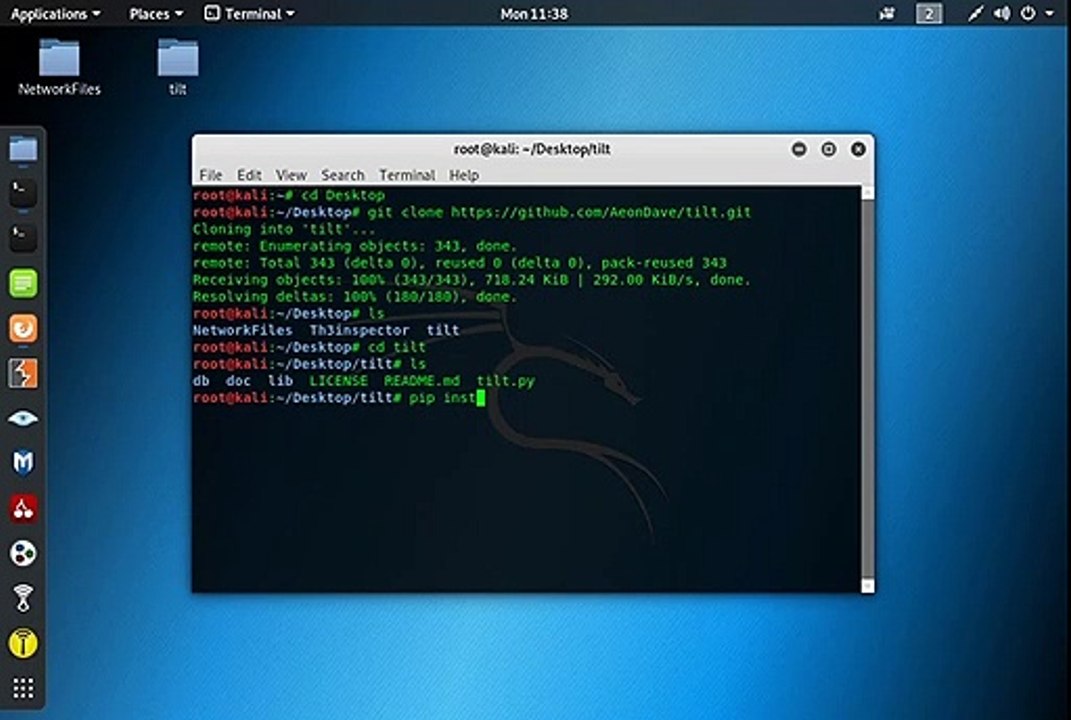Click the terminal vertical scrollbar
The image size is (1071, 720).
[x=867, y=389]
